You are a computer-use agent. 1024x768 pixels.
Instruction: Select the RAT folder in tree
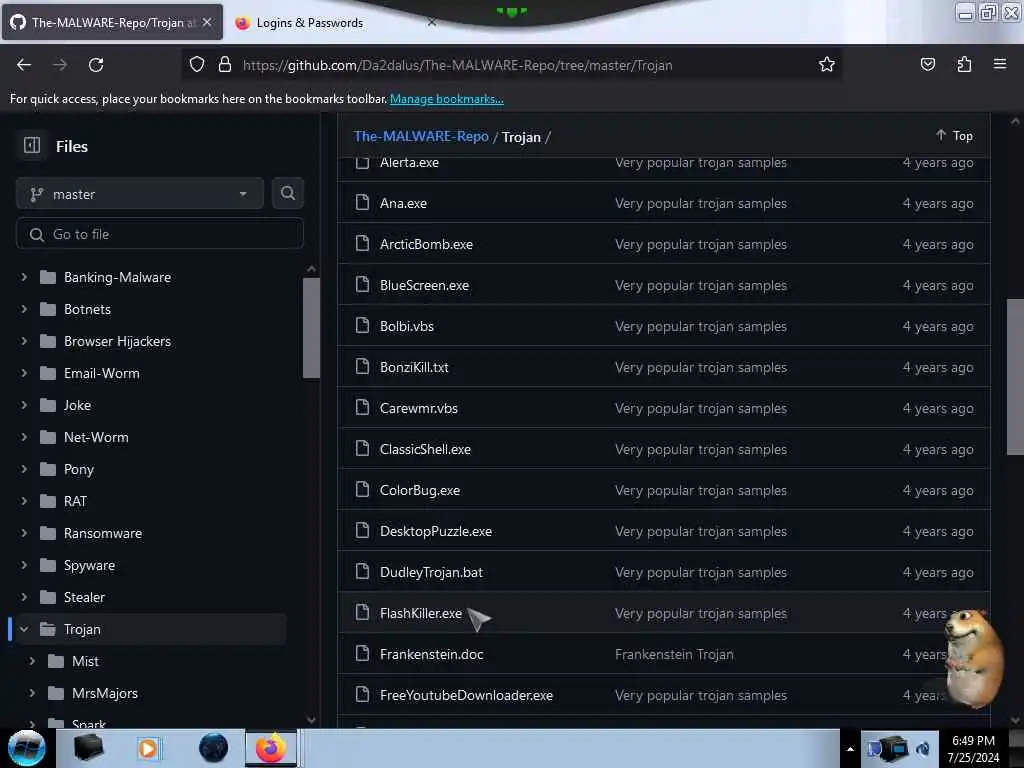[75, 501]
